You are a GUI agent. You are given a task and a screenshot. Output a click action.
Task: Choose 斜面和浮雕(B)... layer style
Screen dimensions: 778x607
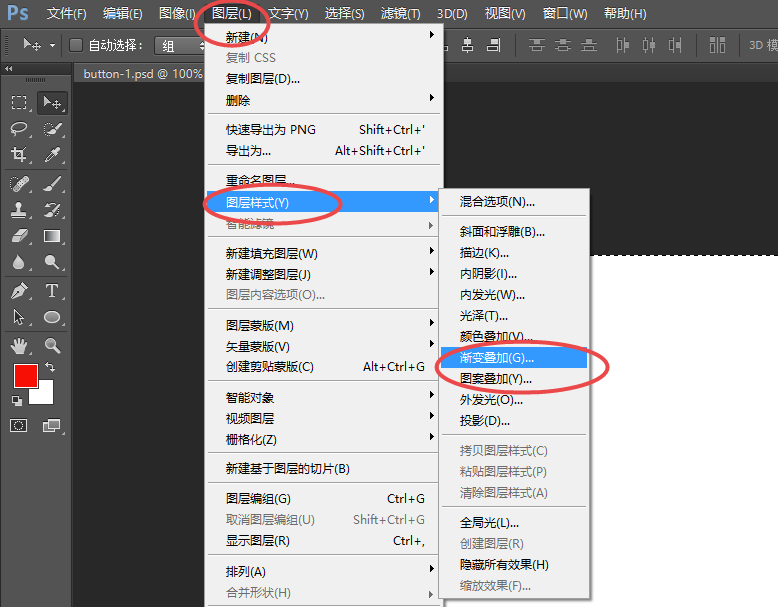514,232
